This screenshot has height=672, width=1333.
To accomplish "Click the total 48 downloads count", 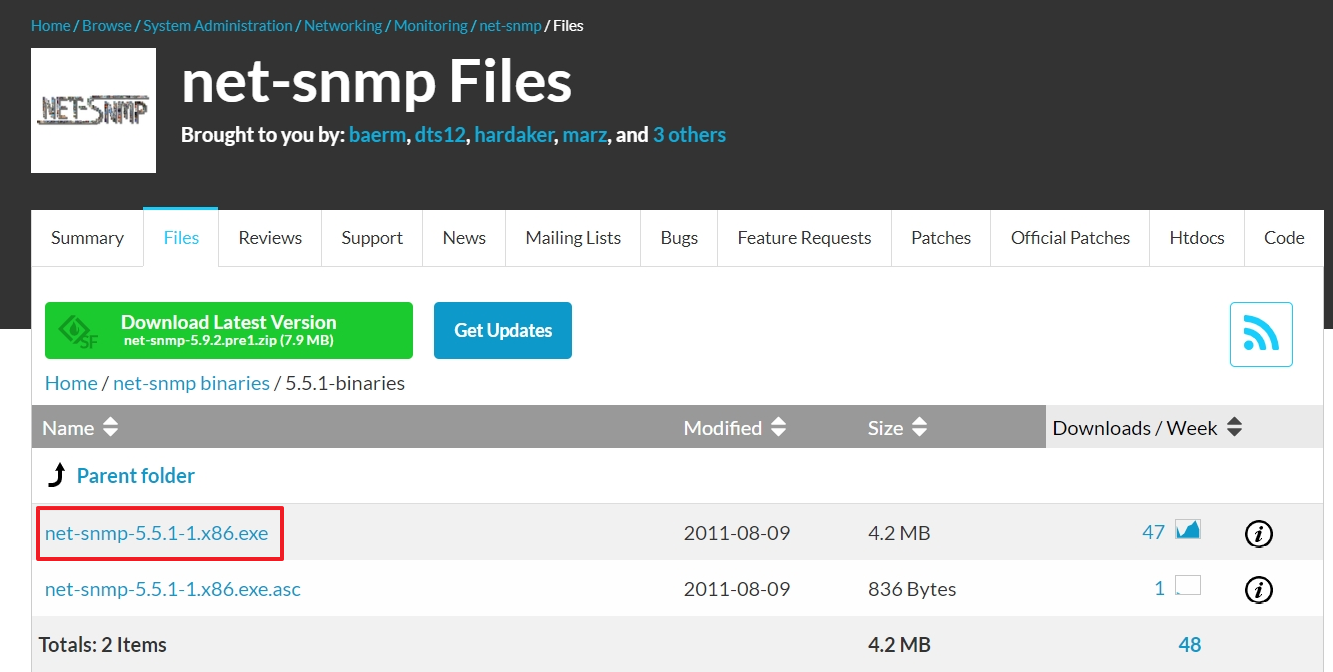I will pos(1189,644).
